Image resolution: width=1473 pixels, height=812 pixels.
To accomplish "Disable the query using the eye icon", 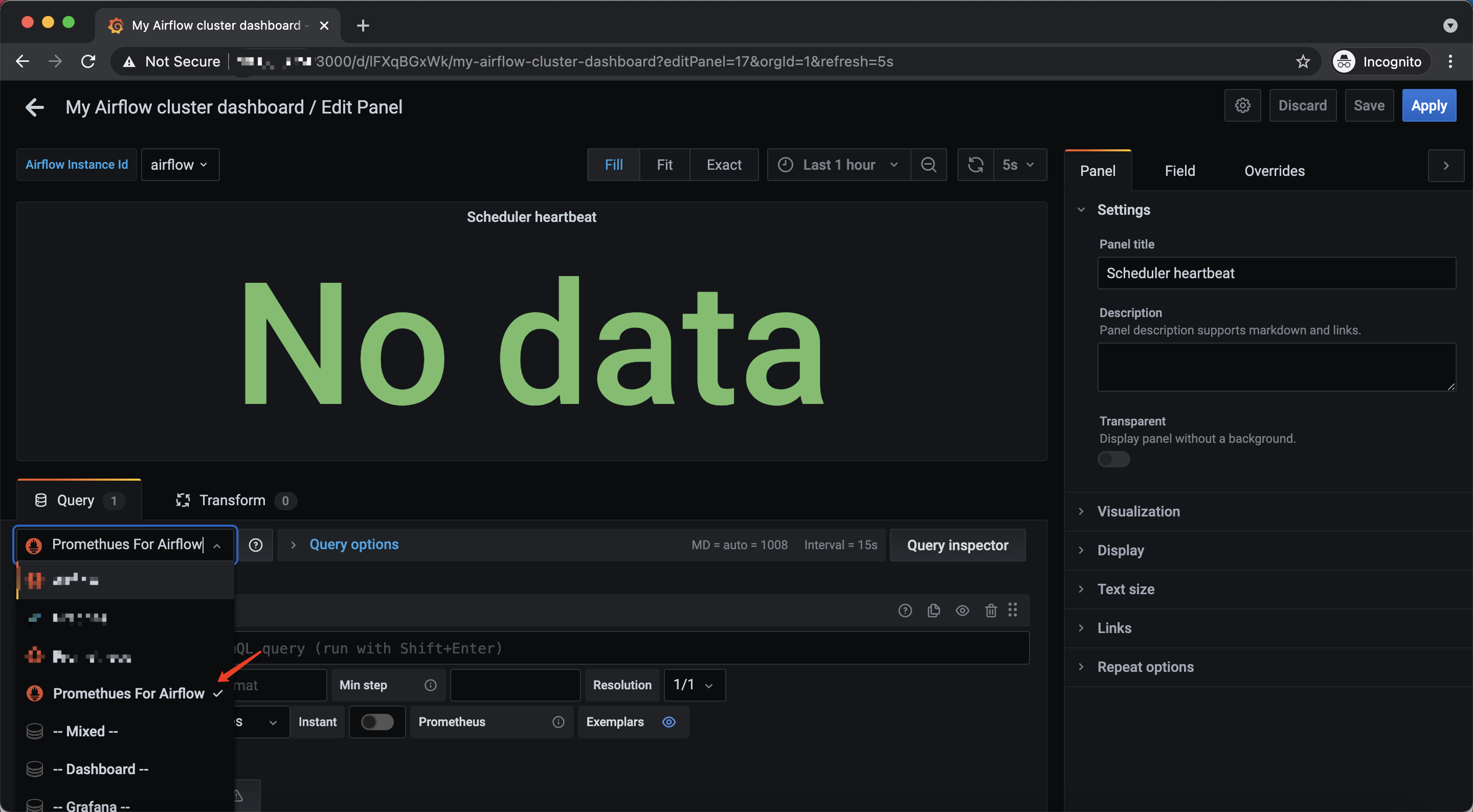I will click(963, 610).
